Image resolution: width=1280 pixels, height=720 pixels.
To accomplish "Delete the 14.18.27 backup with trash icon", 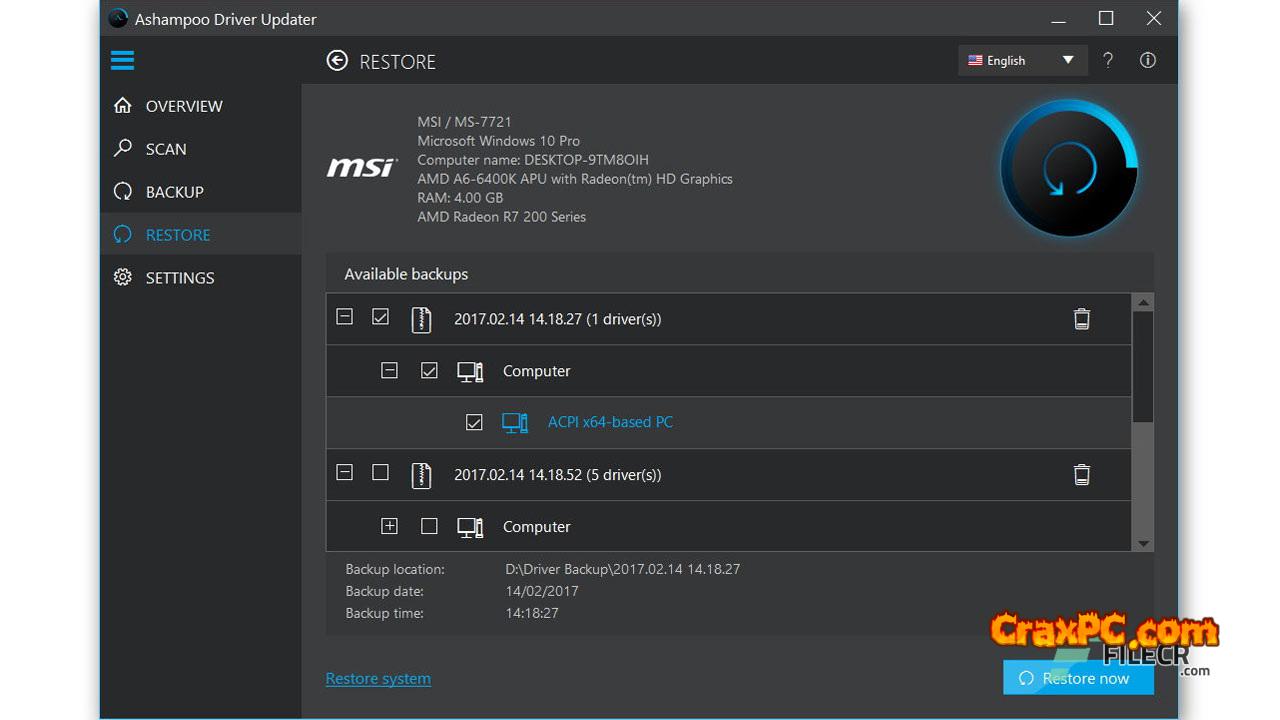I will tap(1081, 319).
